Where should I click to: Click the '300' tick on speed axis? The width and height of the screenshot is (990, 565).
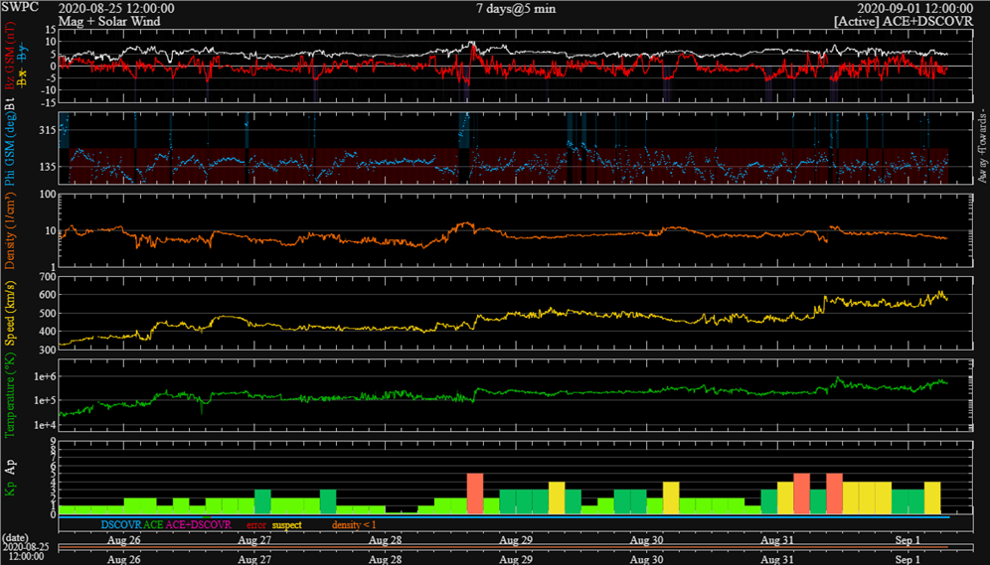tap(47, 349)
